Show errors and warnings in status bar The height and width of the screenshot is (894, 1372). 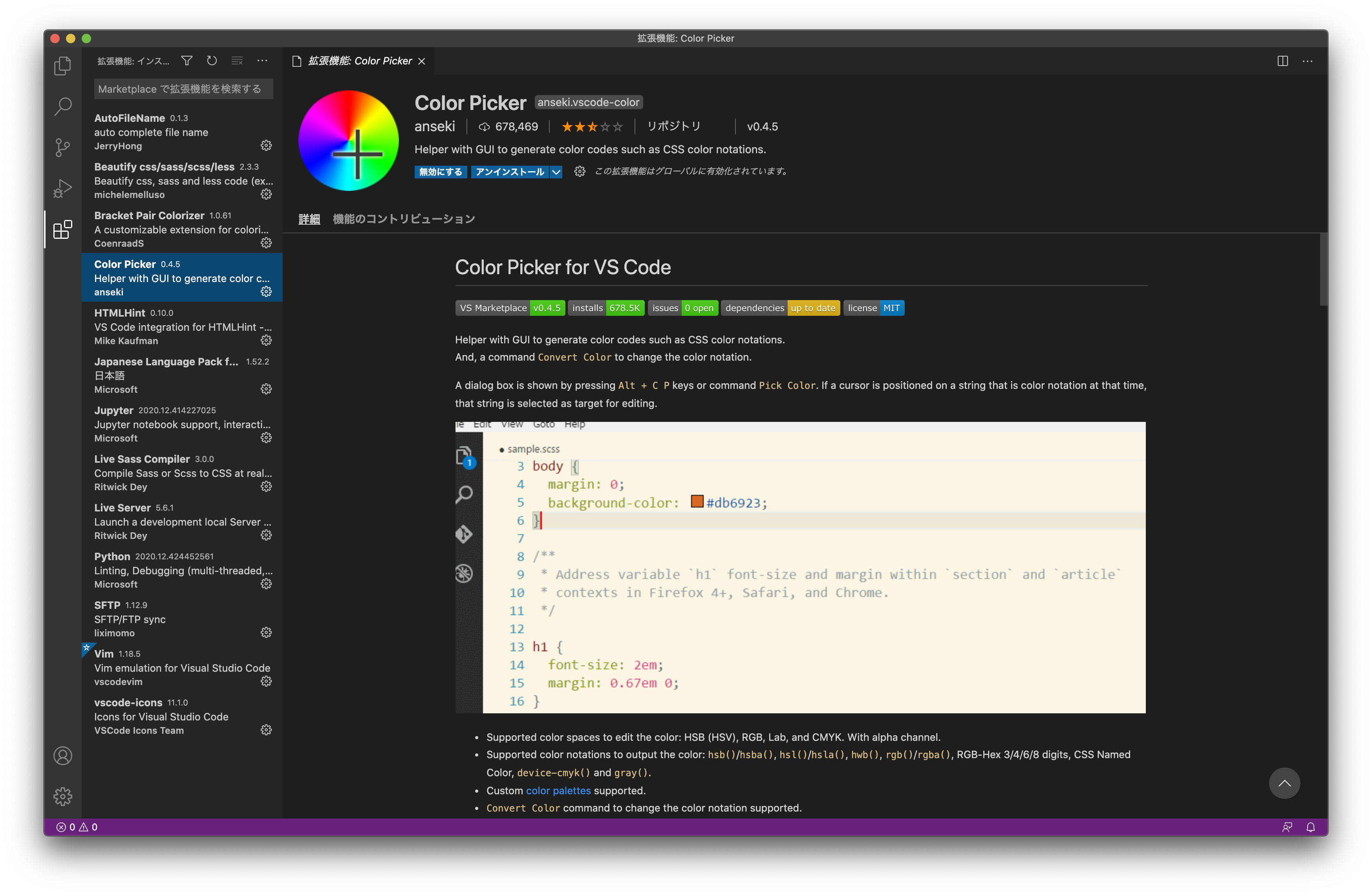click(x=77, y=827)
